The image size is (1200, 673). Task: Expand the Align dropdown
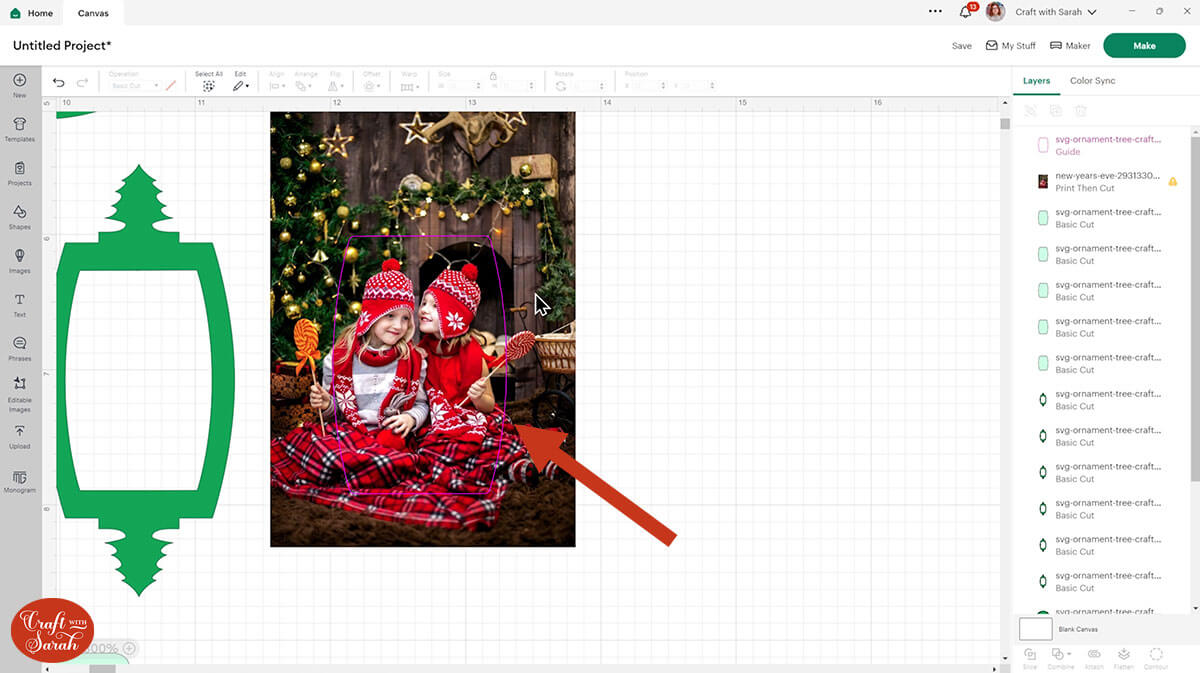click(x=277, y=86)
